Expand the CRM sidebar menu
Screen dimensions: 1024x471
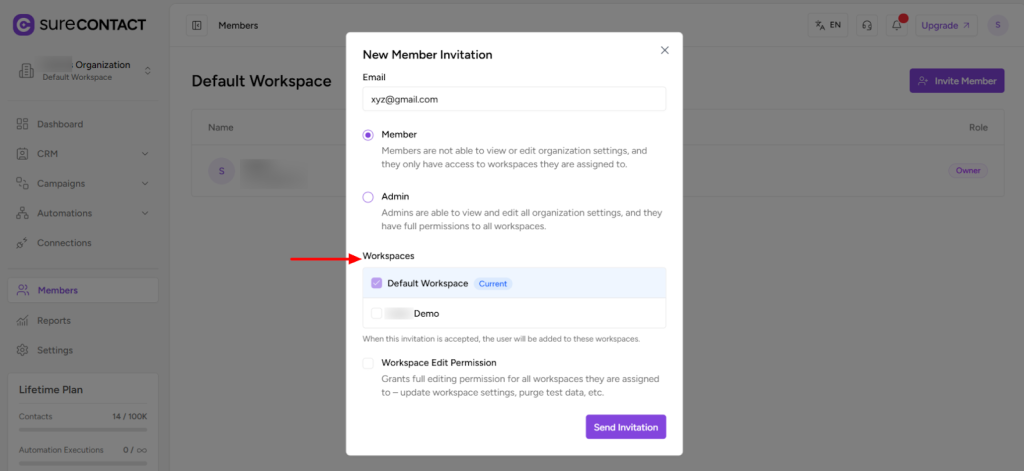coord(145,154)
